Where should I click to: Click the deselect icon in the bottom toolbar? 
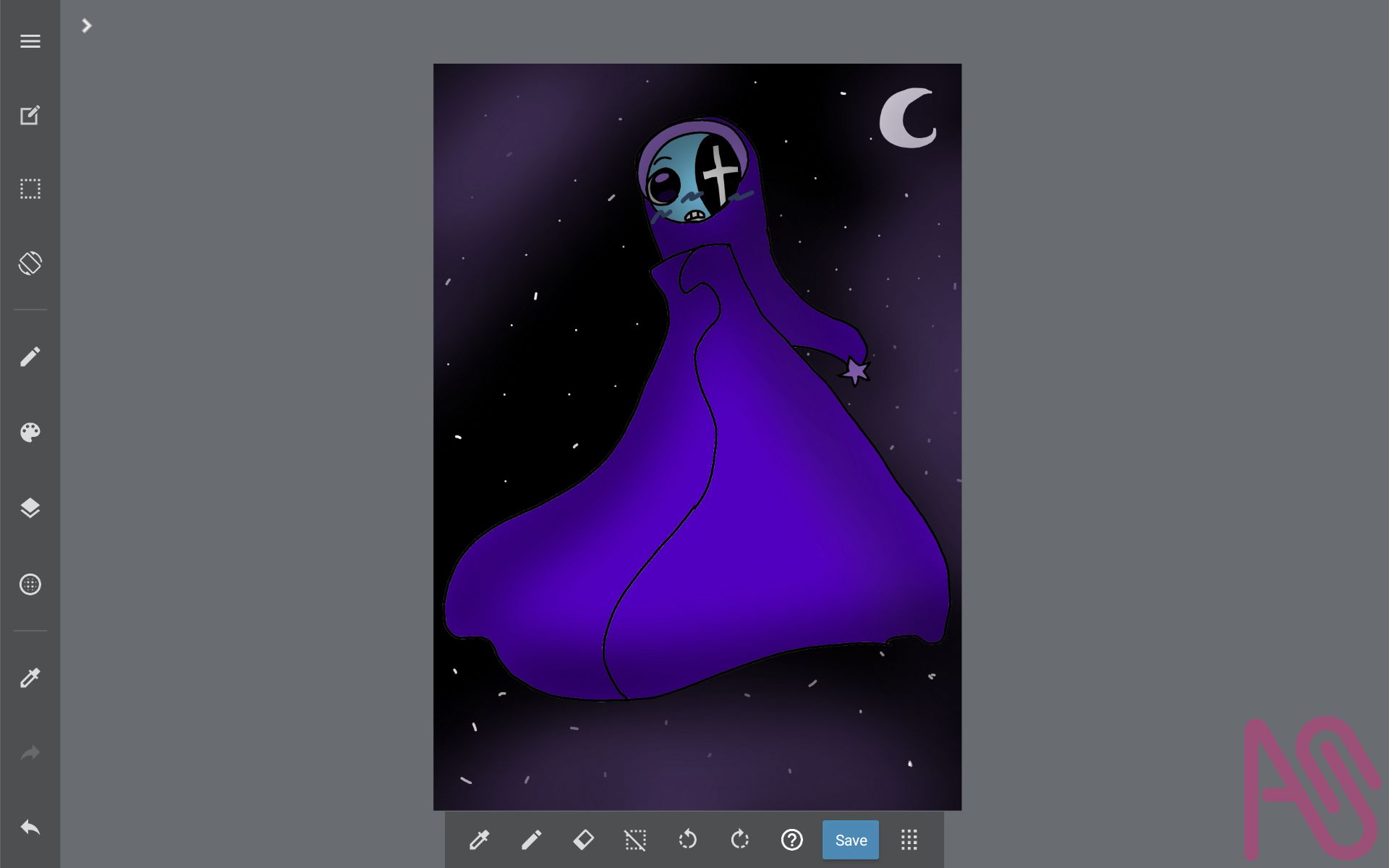point(635,840)
